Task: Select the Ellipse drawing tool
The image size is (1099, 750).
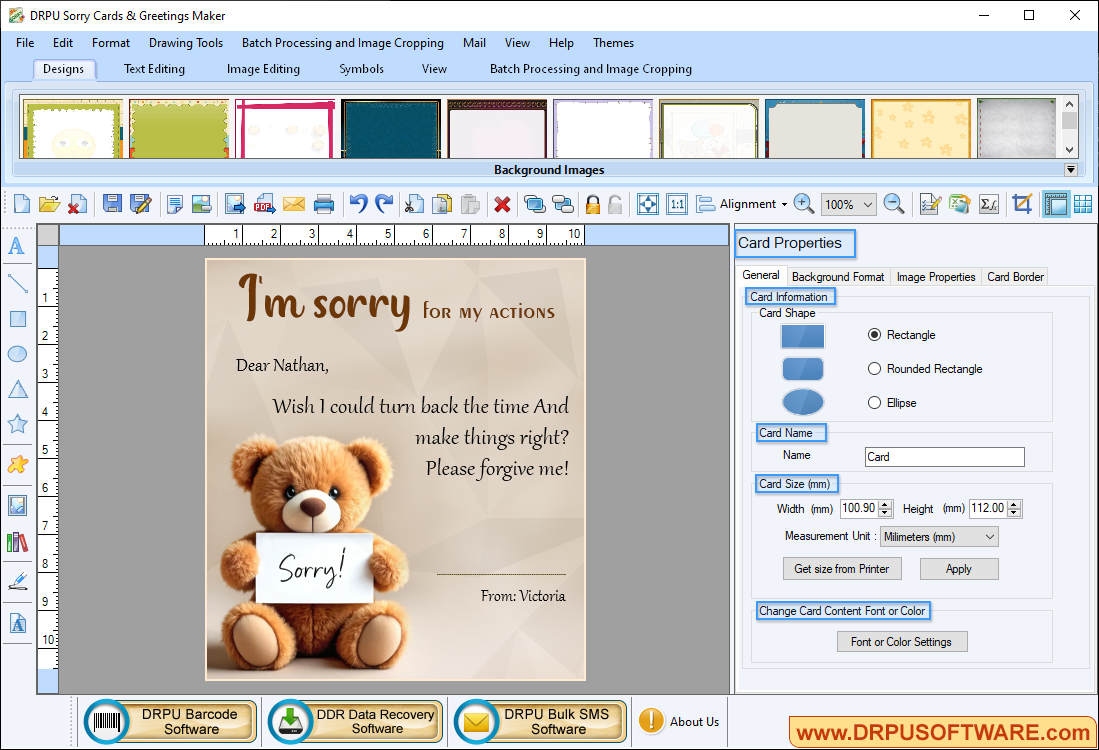Action: (16, 354)
